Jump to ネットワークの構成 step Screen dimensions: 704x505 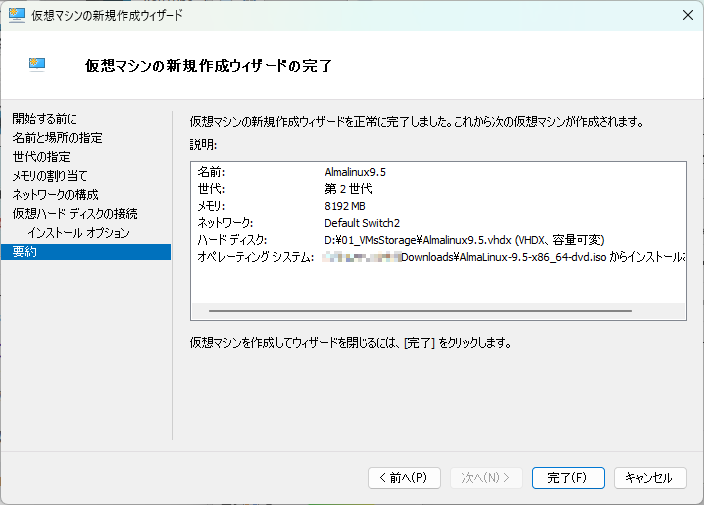(x=55, y=194)
